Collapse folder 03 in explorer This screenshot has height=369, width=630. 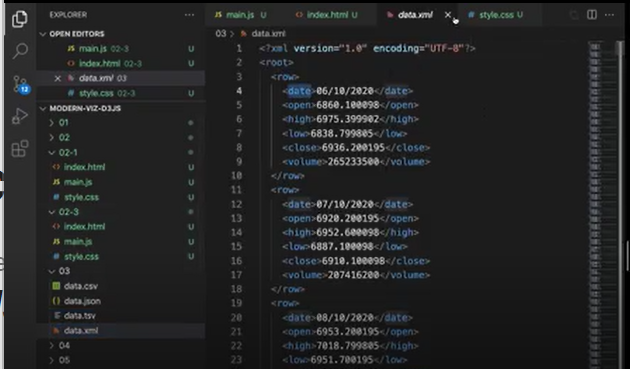point(64,271)
